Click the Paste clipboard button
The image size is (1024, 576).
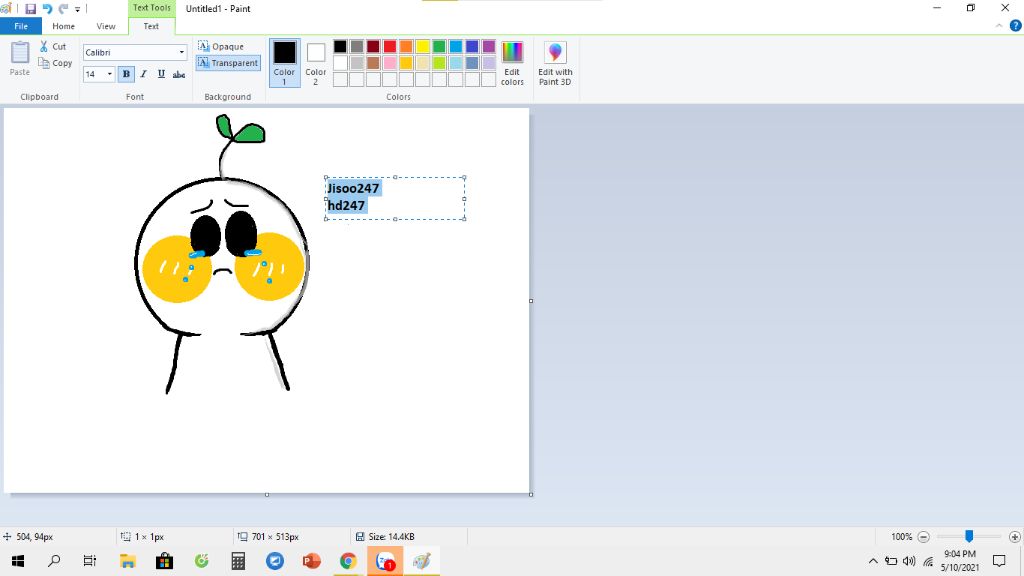tap(20, 59)
